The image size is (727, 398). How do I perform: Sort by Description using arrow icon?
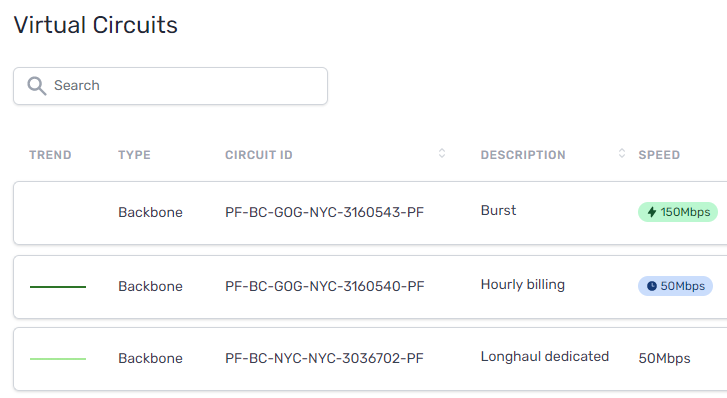[622, 154]
